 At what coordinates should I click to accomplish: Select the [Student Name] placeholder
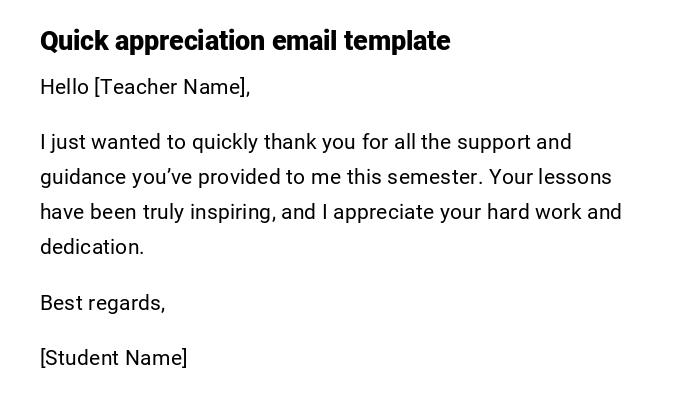pyautogui.click(x=113, y=358)
